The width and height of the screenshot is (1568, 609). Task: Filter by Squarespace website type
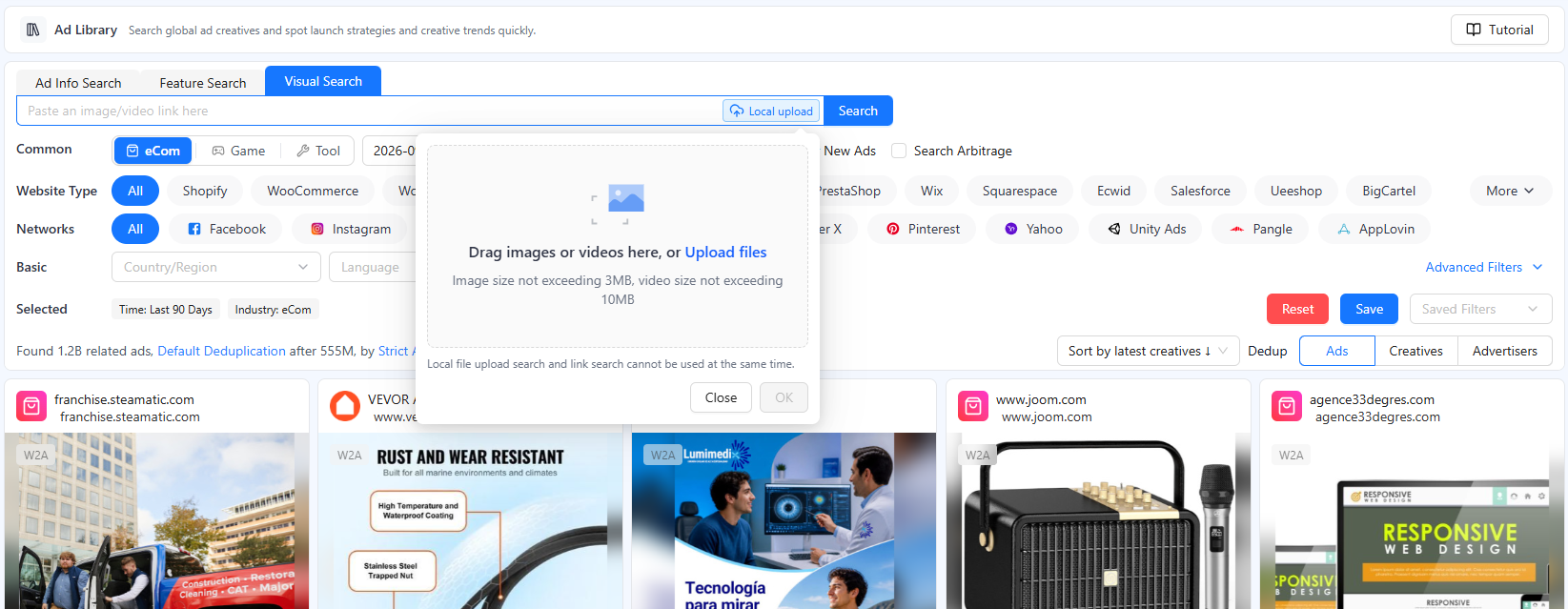click(1020, 191)
